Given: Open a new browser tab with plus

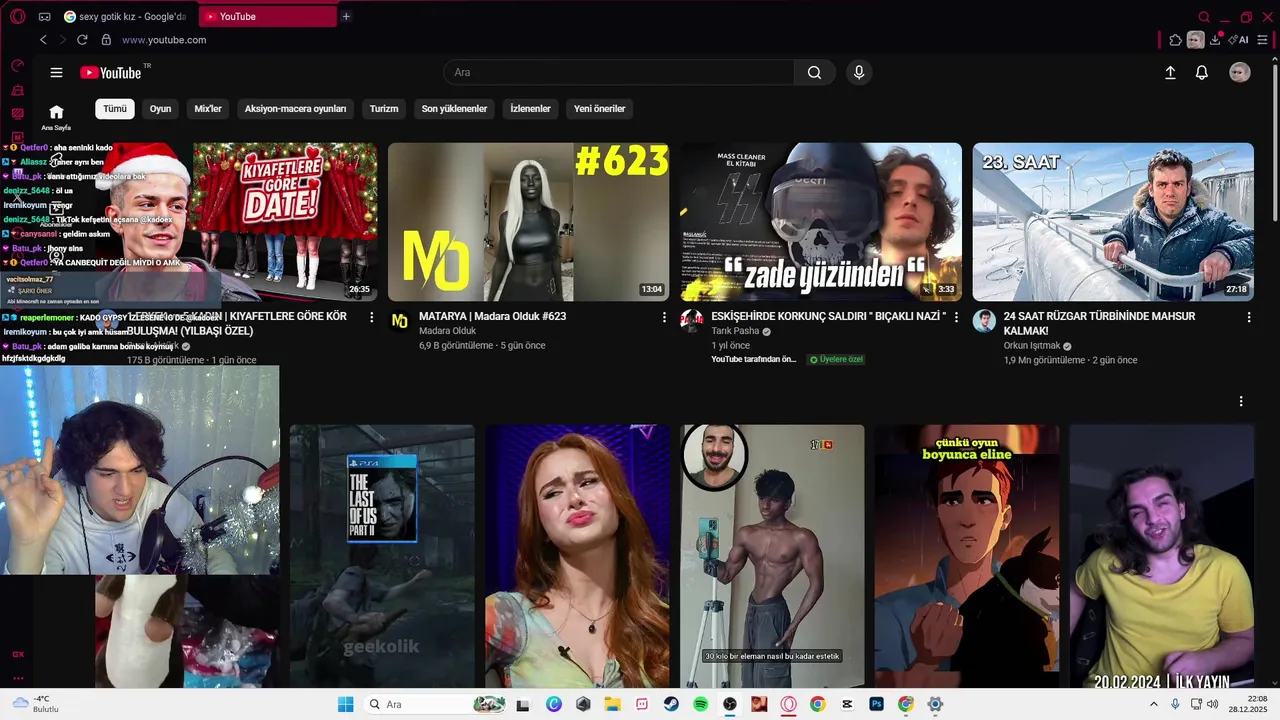Looking at the screenshot, I should click(346, 16).
